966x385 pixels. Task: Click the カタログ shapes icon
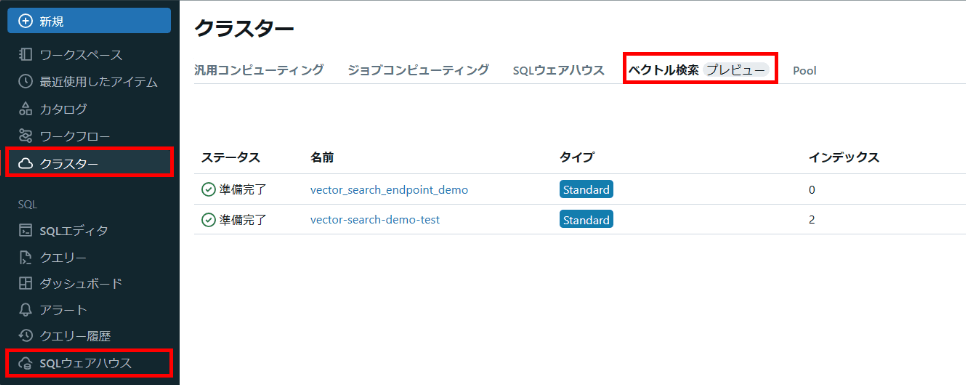pyautogui.click(x=25, y=109)
